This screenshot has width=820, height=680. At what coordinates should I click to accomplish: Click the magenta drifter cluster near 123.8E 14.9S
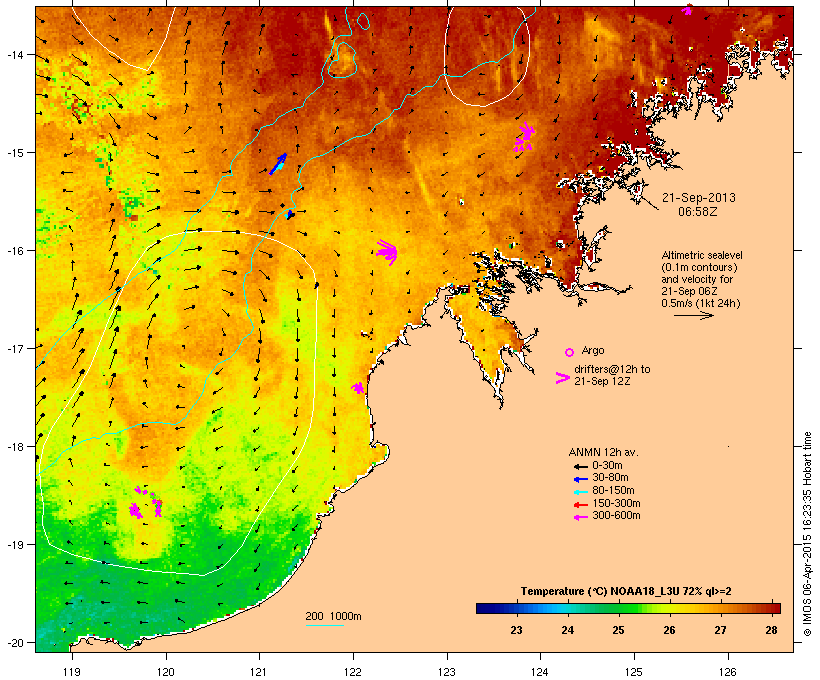click(x=525, y=137)
